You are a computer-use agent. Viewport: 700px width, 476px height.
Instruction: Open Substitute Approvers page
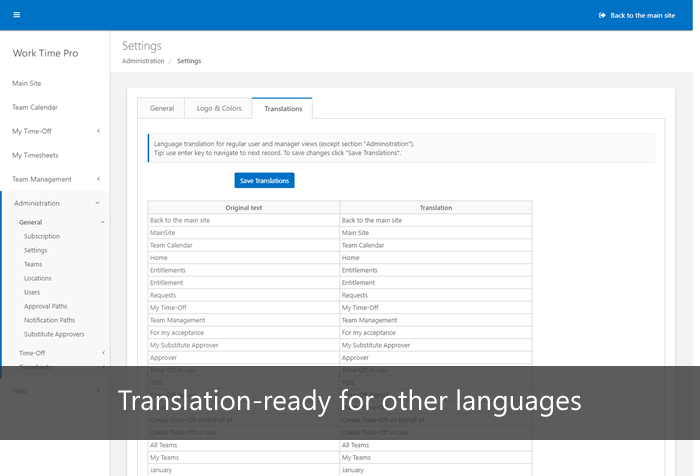[x=54, y=334]
